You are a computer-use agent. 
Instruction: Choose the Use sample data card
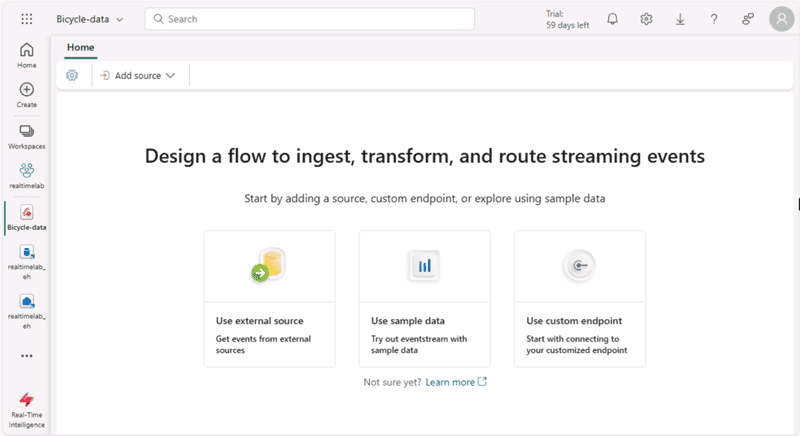pyautogui.click(x=424, y=298)
